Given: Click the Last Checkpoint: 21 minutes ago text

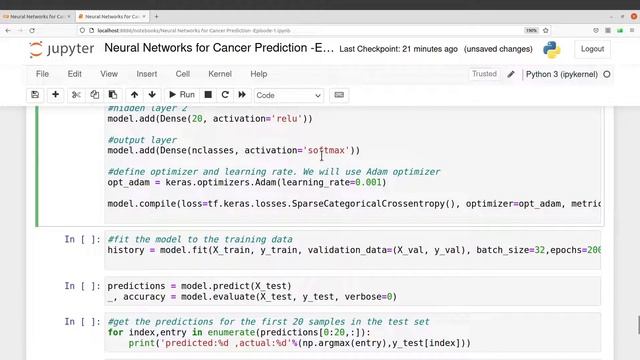Looking at the screenshot, I should pos(398,49).
